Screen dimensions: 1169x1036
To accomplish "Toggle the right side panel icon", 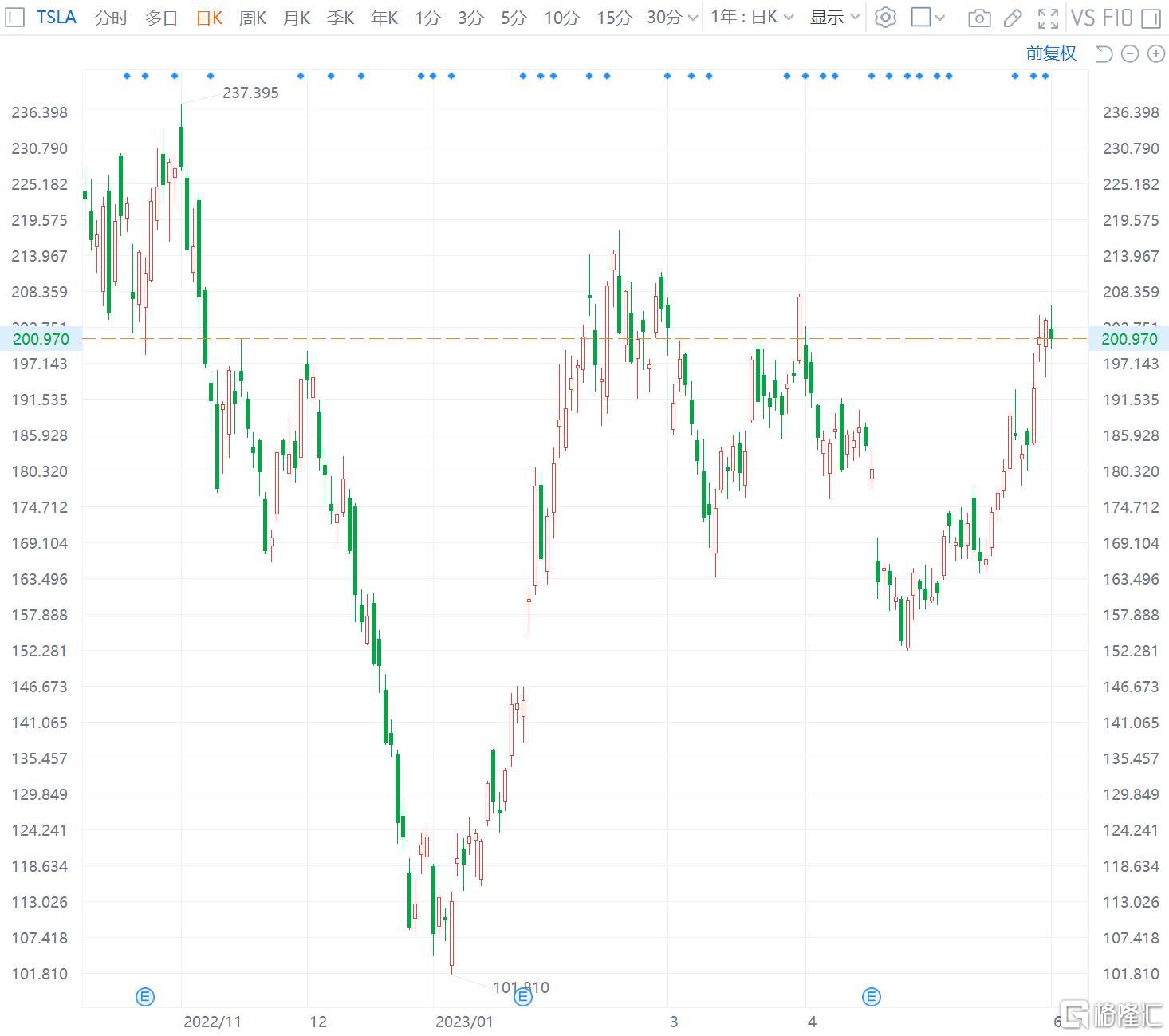I will [1151, 18].
